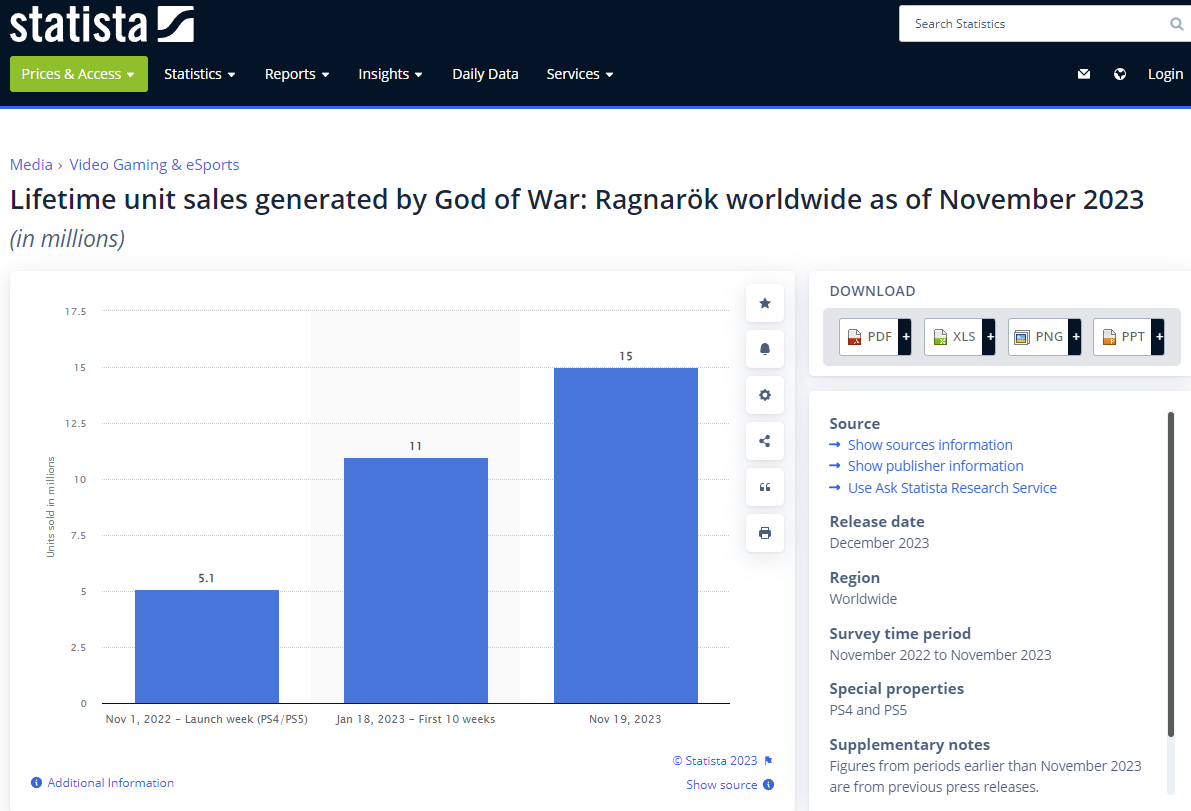Download chart as XLS

point(953,336)
